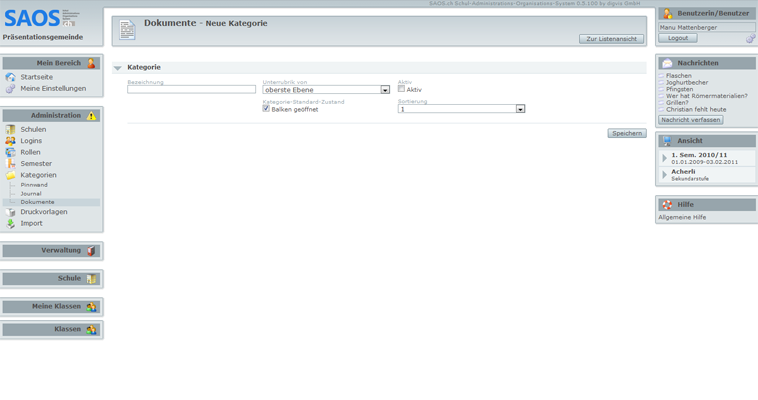
Task: Click the Meine Klassen group icon
Action: click(x=91, y=307)
